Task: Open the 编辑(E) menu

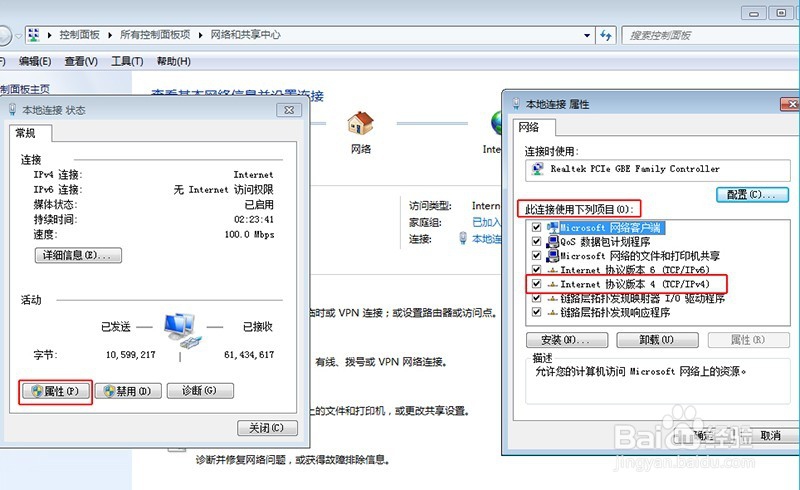Action: pos(35,61)
